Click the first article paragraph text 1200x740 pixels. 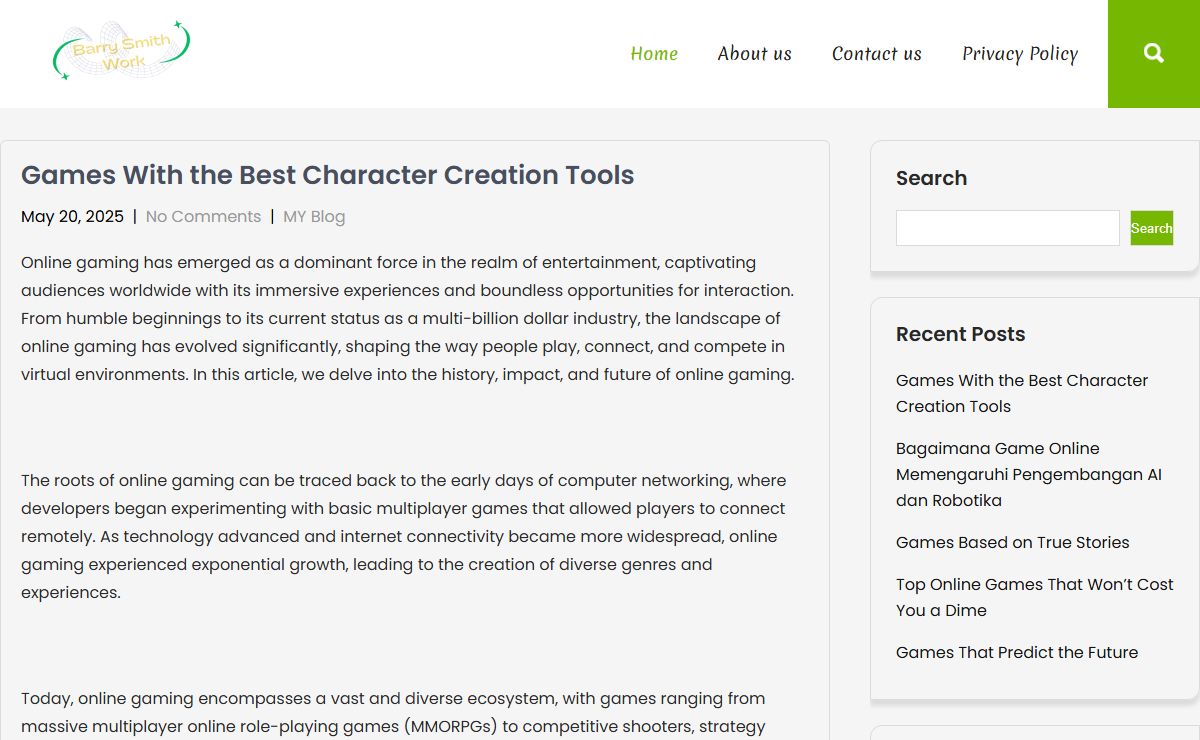(x=408, y=319)
